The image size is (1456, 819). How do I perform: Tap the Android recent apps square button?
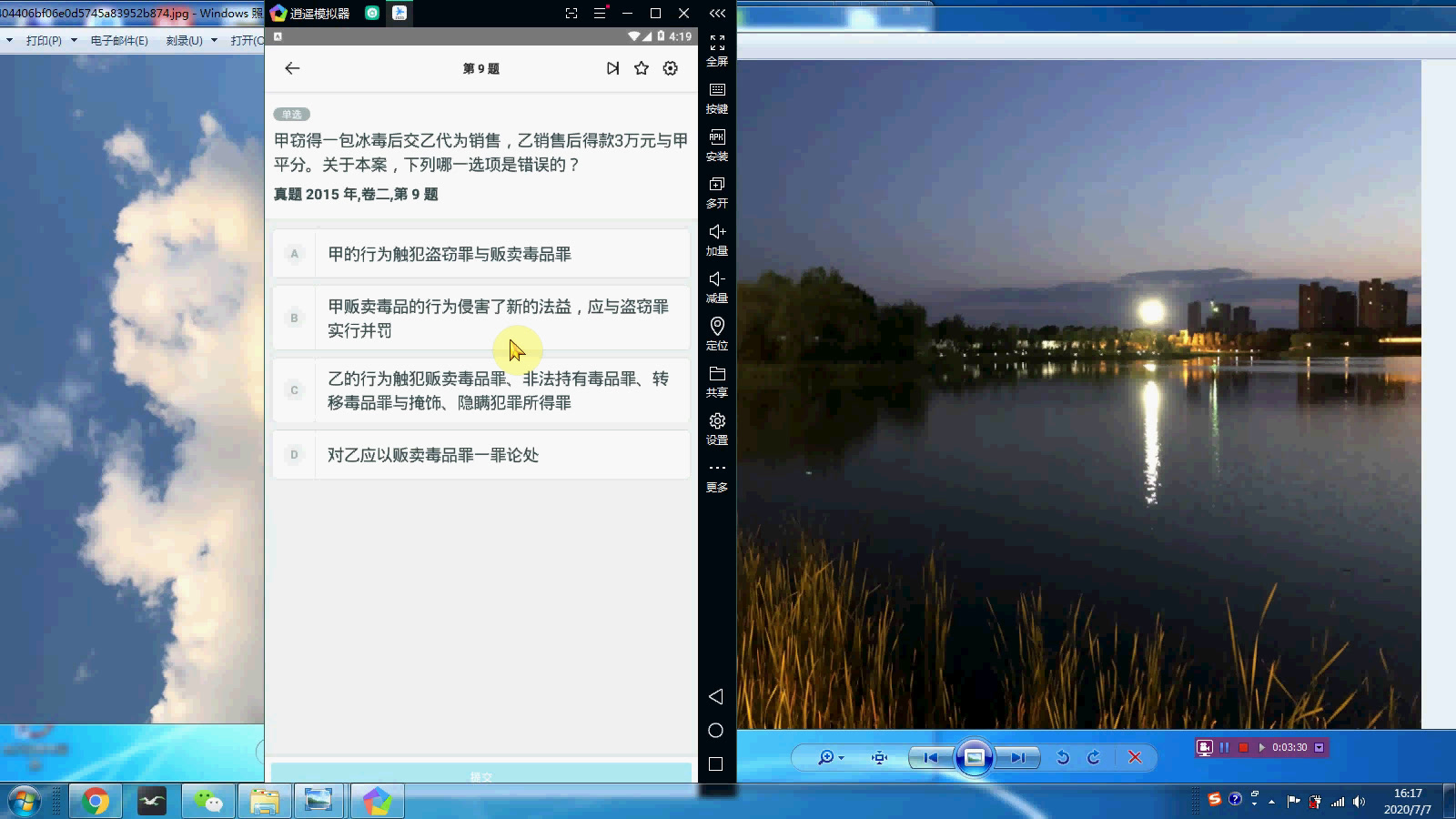pyautogui.click(x=716, y=764)
